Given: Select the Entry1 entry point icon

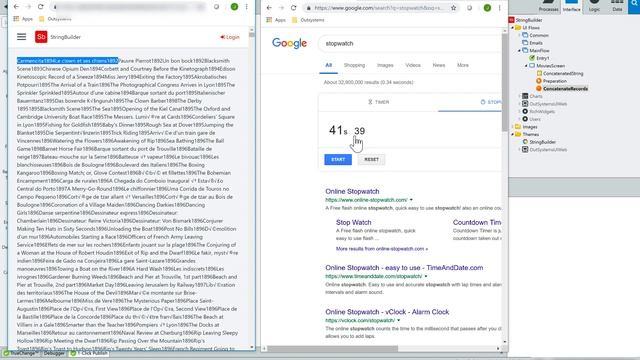Looking at the screenshot, I should pyautogui.click(x=532, y=58).
